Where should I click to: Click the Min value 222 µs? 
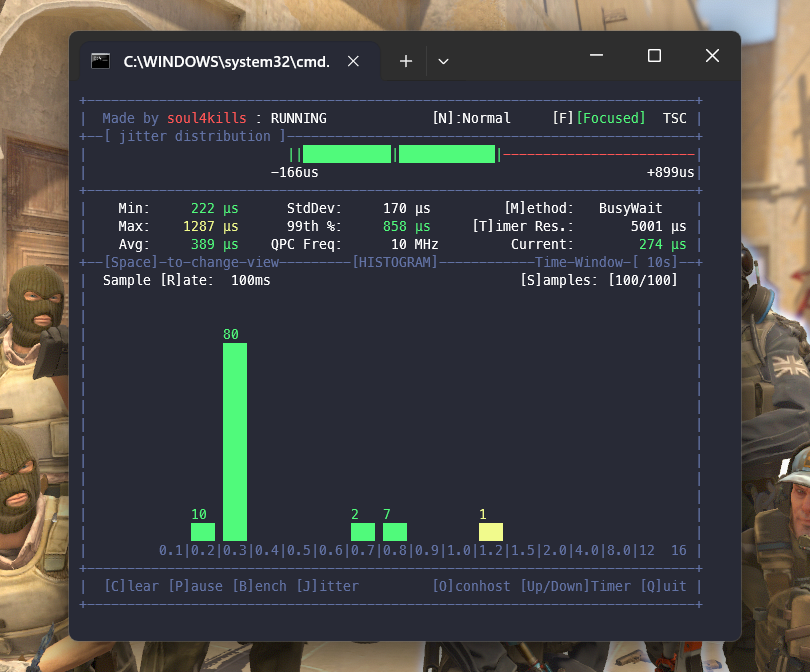214,208
